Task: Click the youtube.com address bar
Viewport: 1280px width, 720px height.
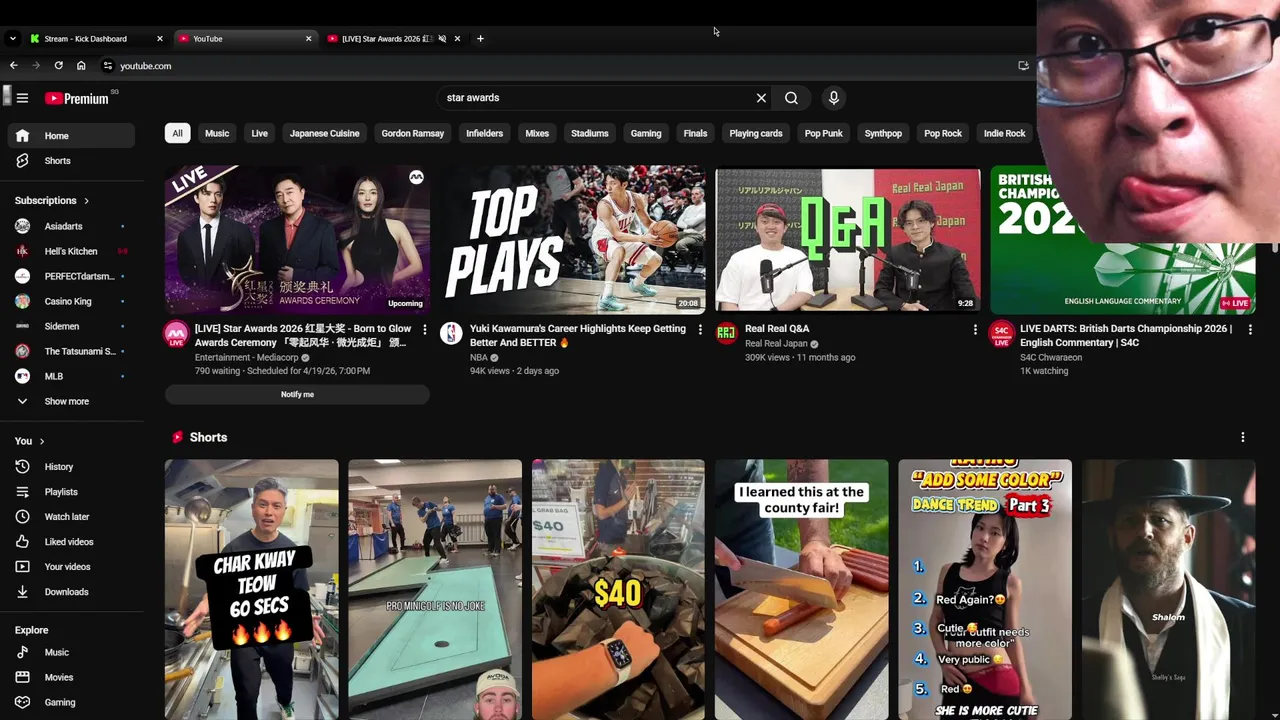Action: (560, 66)
